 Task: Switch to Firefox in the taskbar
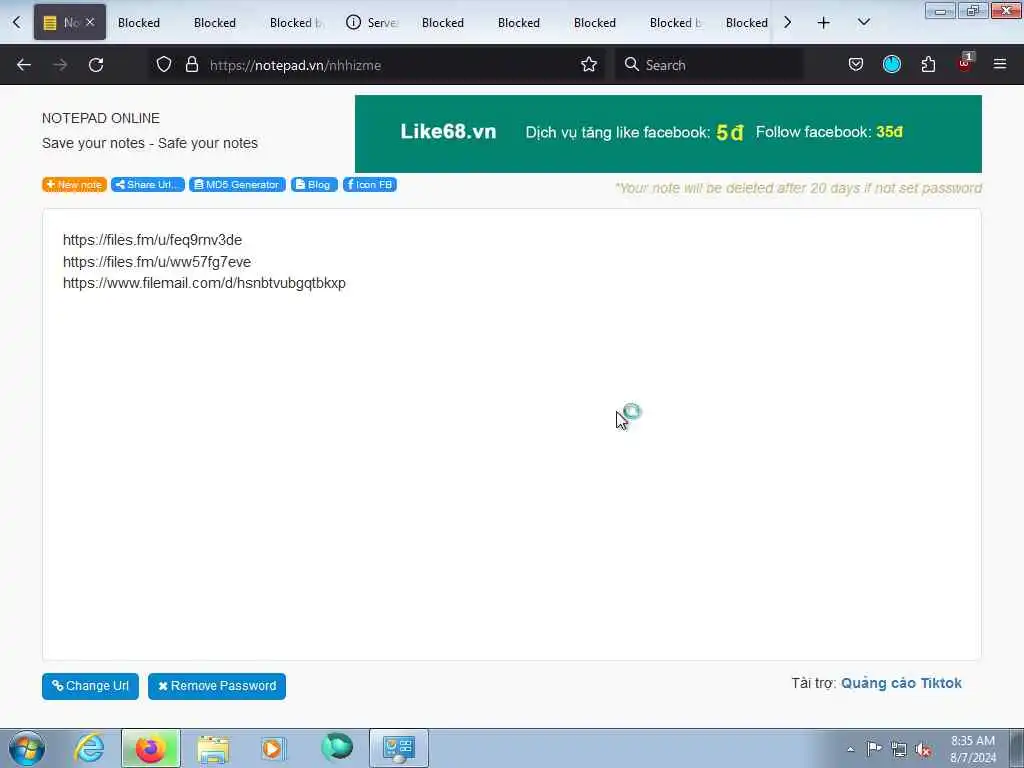tap(151, 748)
